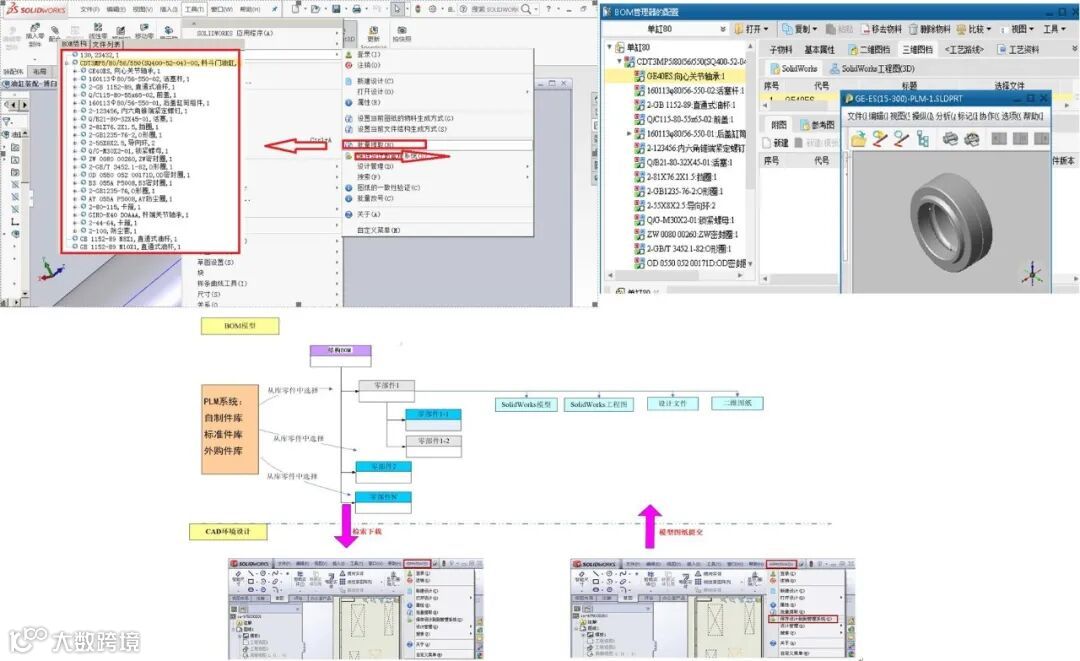This screenshot has height=661, width=1080.
Task: Switch to the 参考图 tab in BOM manager
Action: point(818,125)
